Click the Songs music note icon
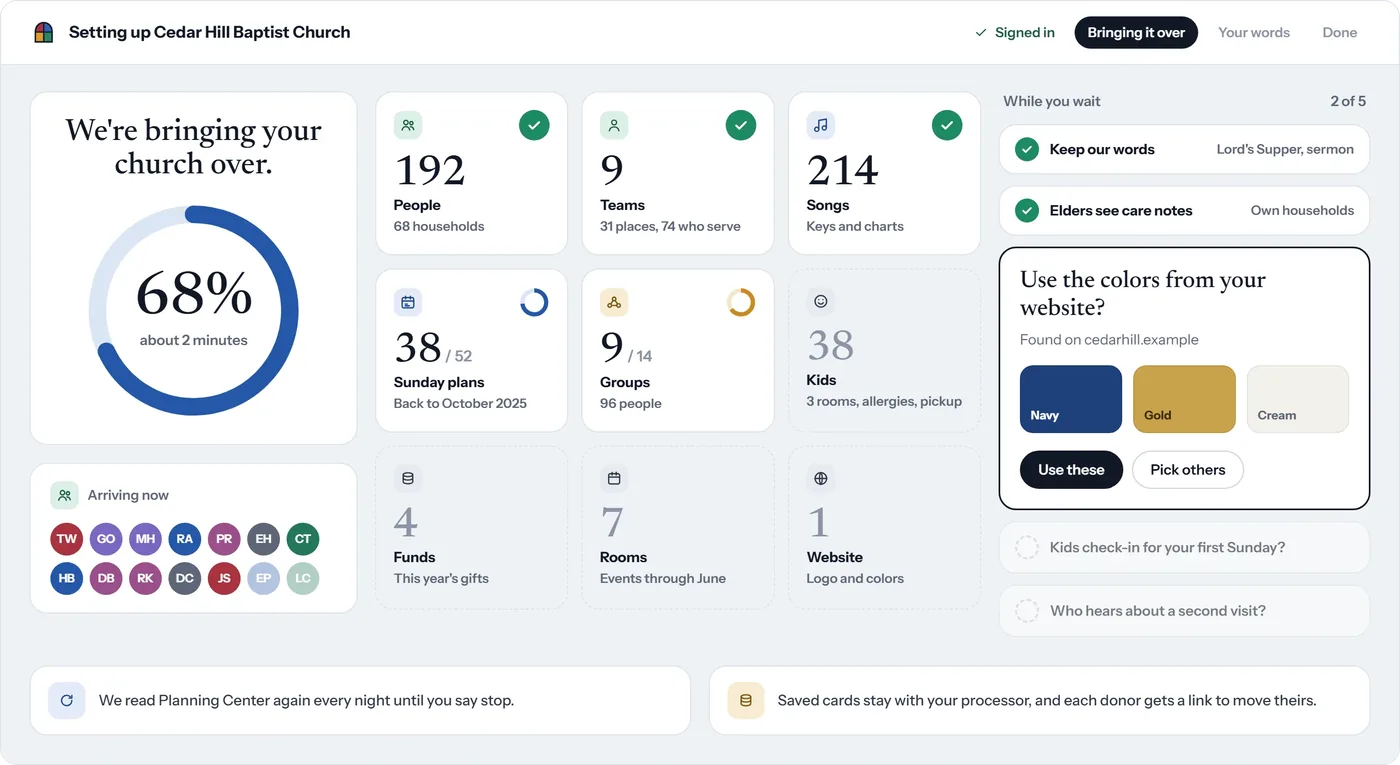This screenshot has width=1400, height=765. (821, 125)
